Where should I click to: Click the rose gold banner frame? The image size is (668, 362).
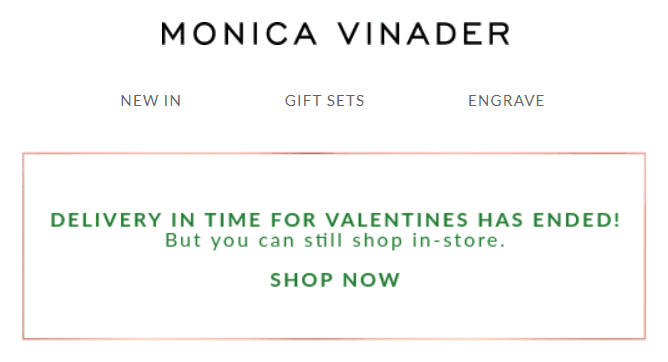pyautogui.click(x=334, y=246)
